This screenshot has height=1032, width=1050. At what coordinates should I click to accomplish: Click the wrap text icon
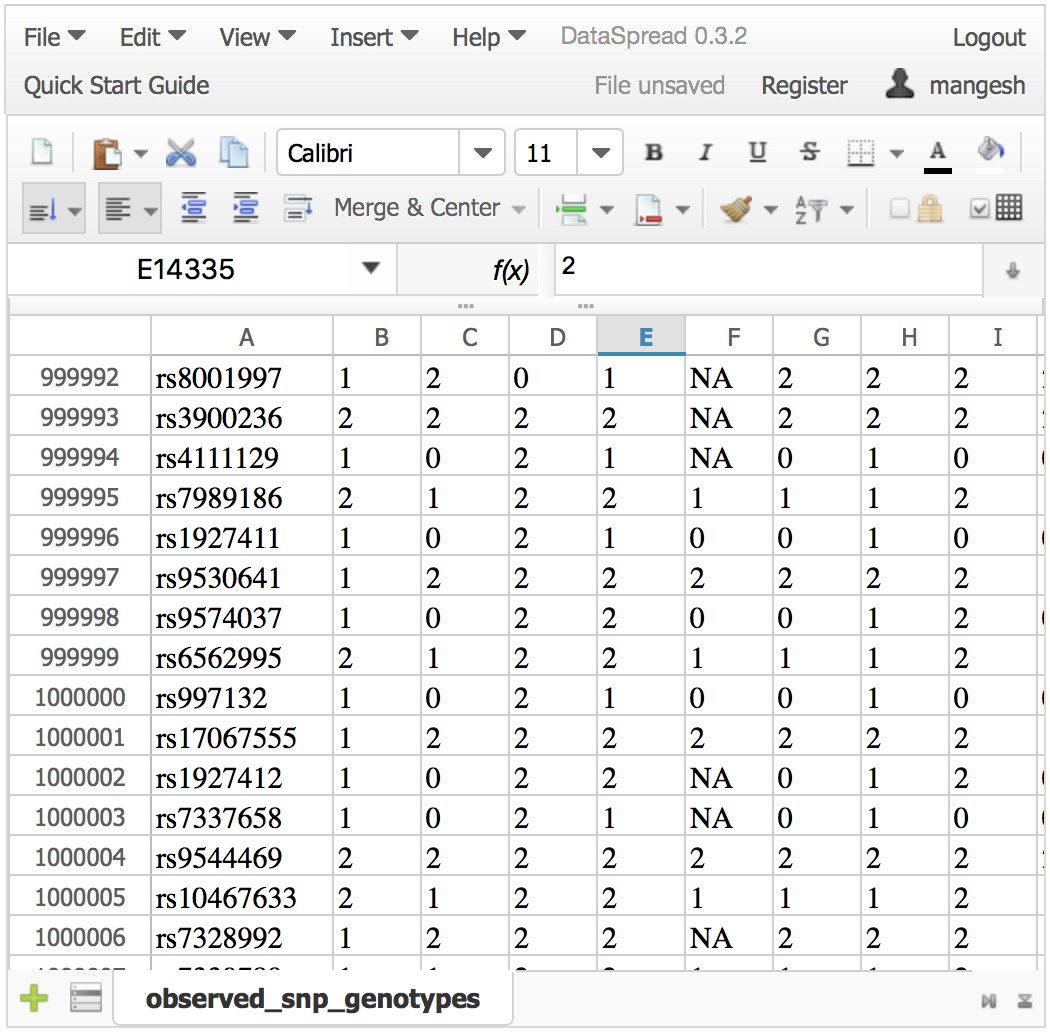(298, 208)
